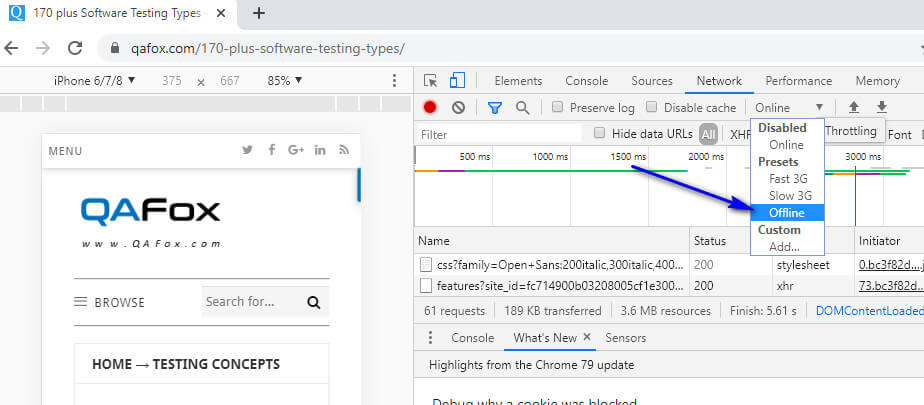Reload the qafox.com page
Image resolution: width=924 pixels, height=405 pixels.
pyautogui.click(x=75, y=48)
